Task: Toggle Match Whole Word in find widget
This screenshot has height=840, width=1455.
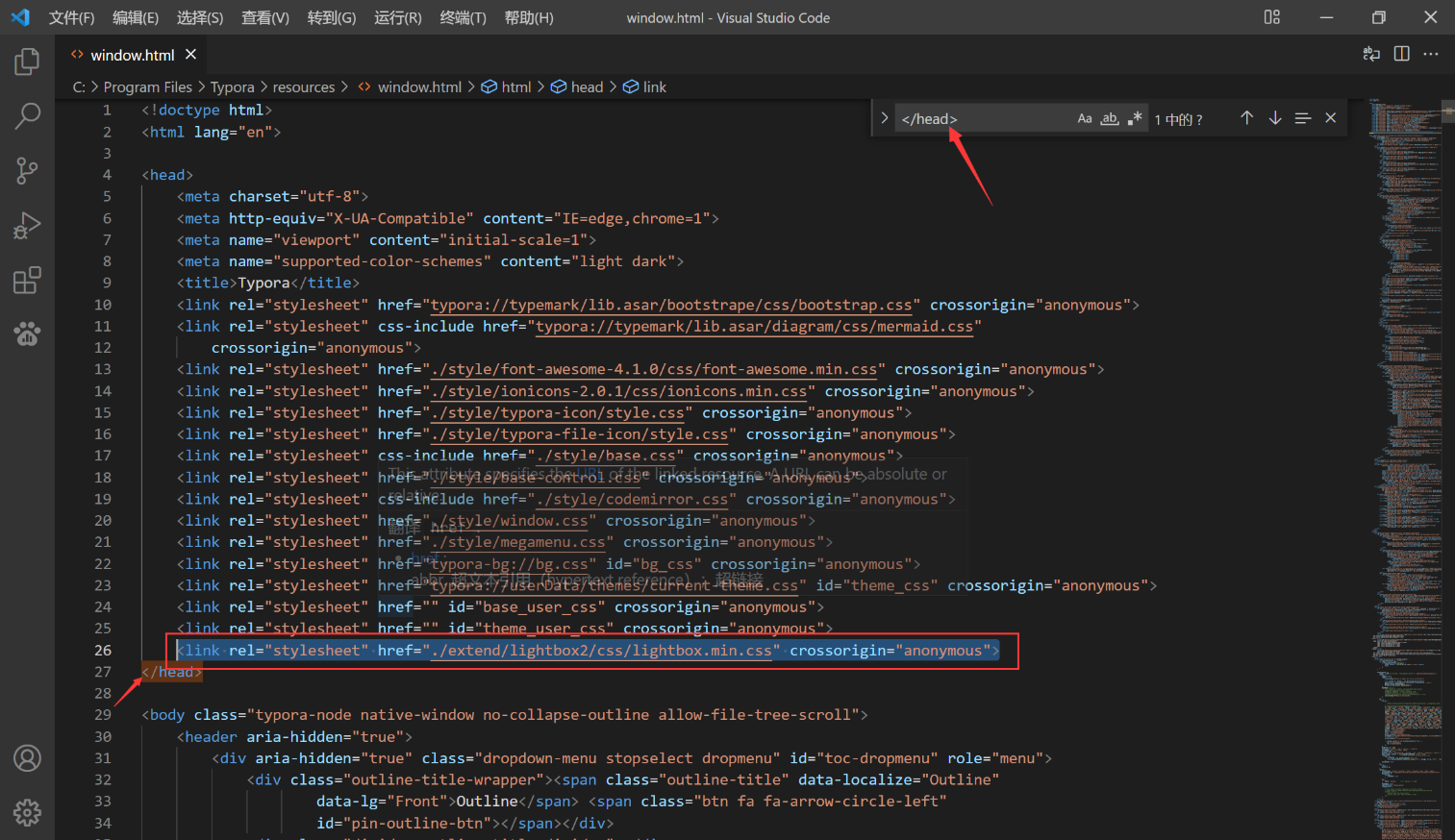Action: (x=1110, y=118)
